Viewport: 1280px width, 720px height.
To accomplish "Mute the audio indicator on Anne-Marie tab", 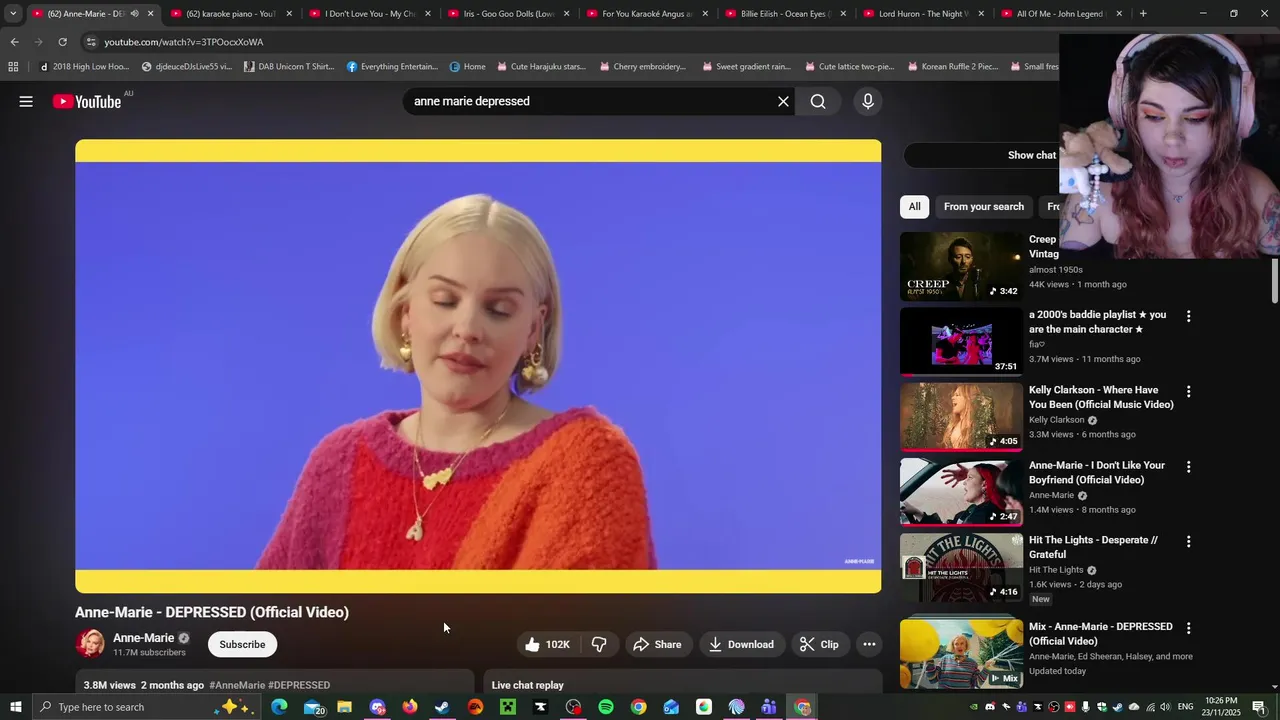I will [x=134, y=14].
